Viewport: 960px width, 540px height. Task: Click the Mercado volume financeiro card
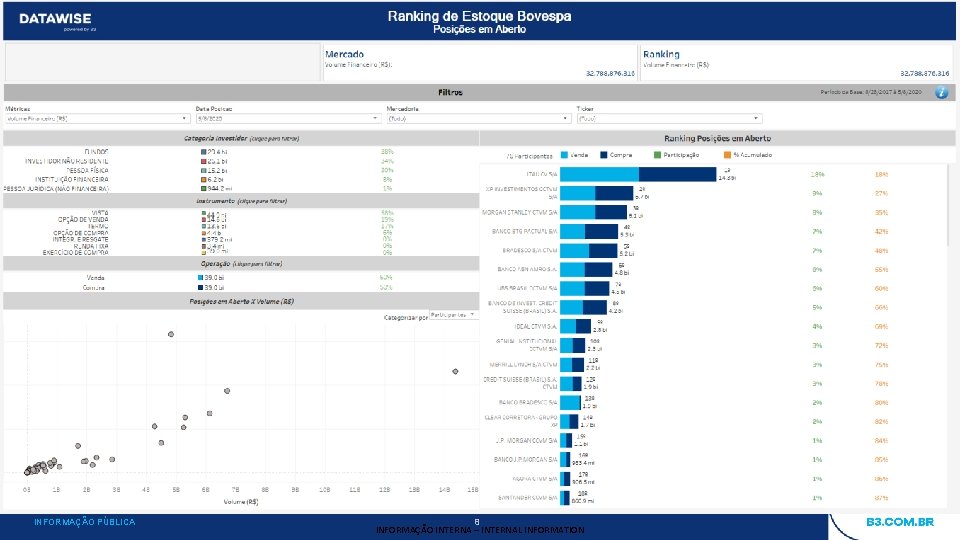coord(479,62)
